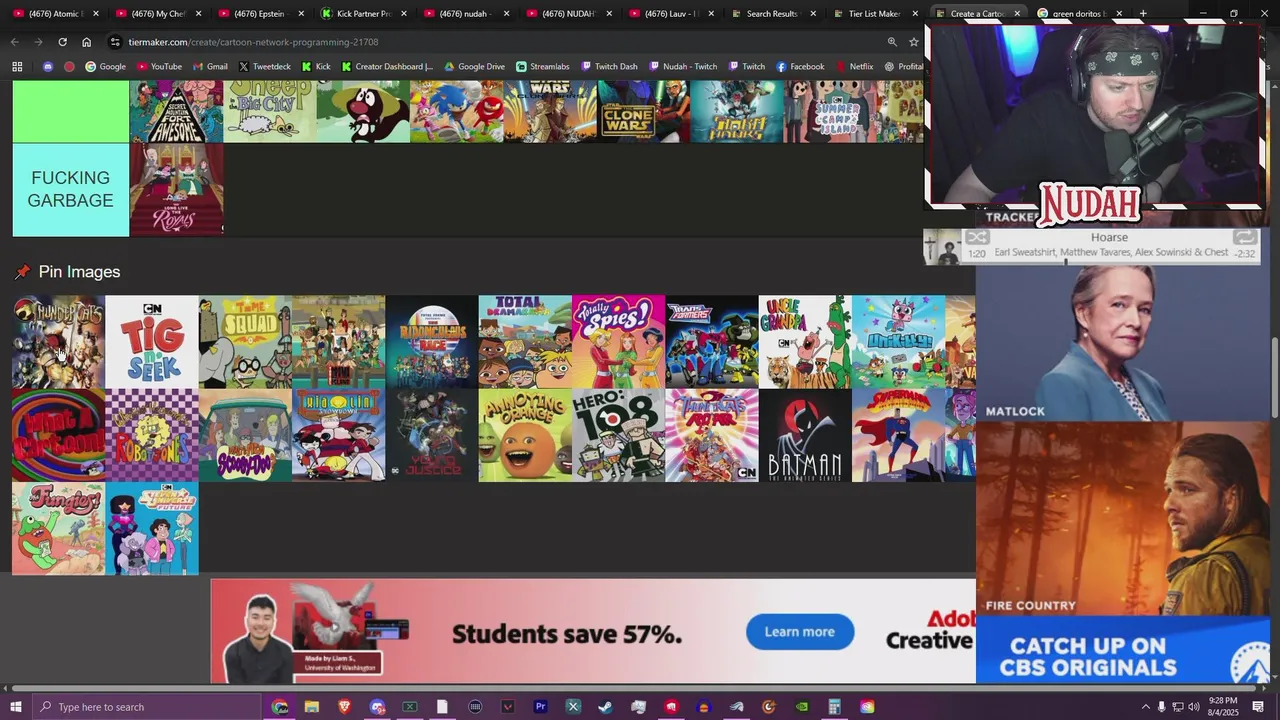View site information icon beside URL

click(x=115, y=42)
